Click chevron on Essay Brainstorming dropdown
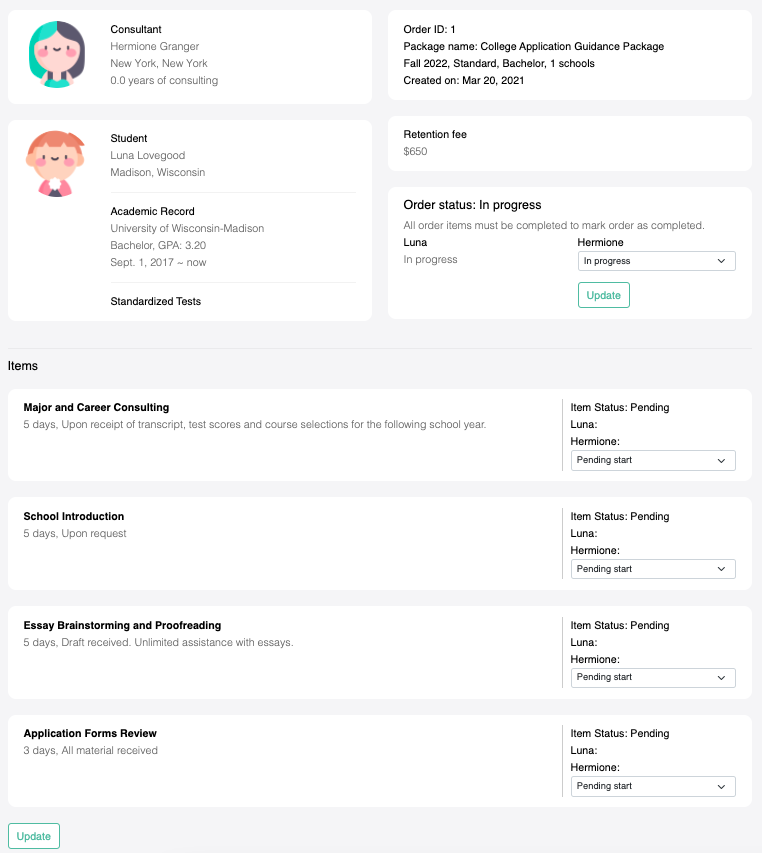 click(721, 678)
